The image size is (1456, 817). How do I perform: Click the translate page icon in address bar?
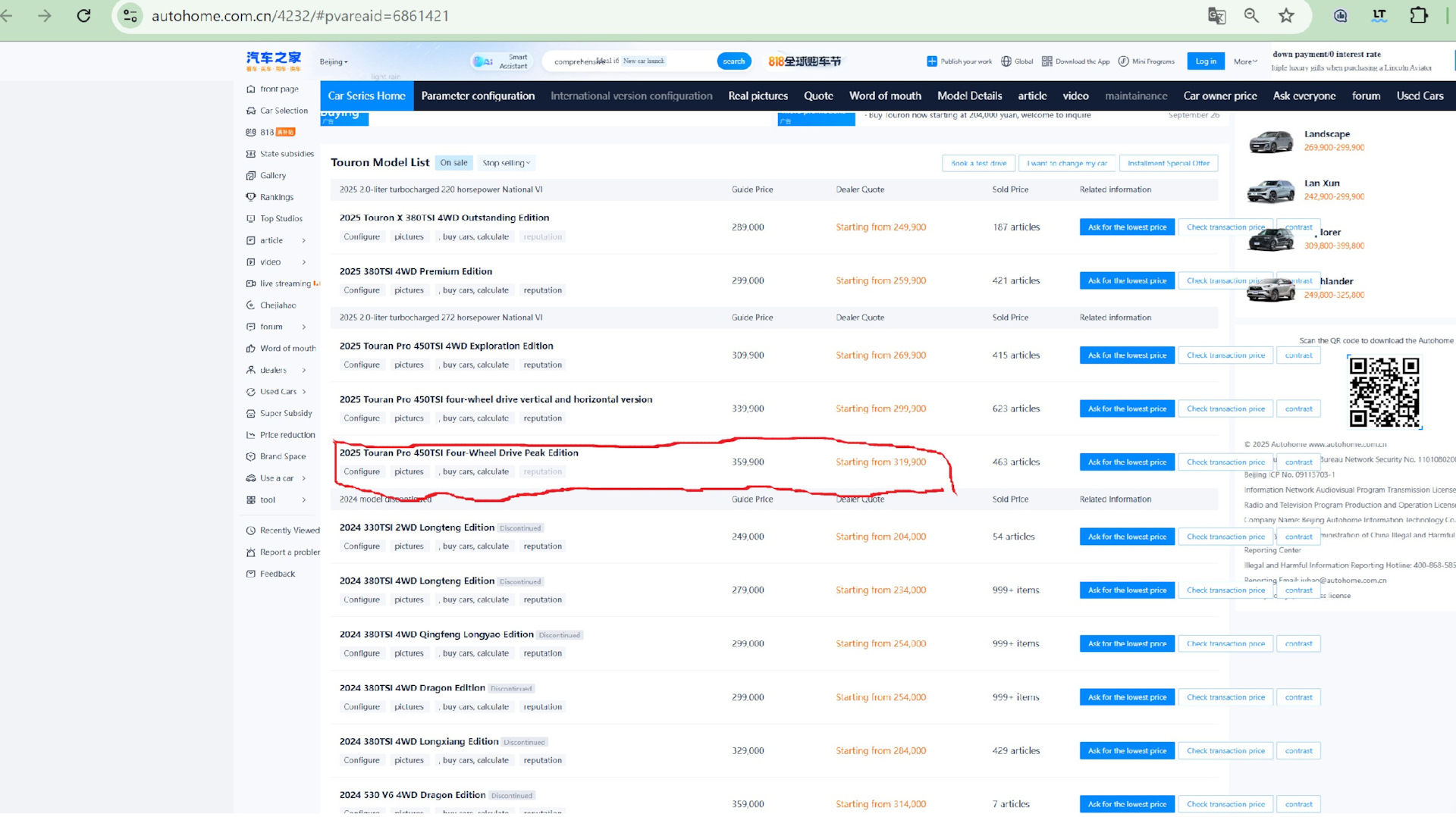pyautogui.click(x=1216, y=15)
